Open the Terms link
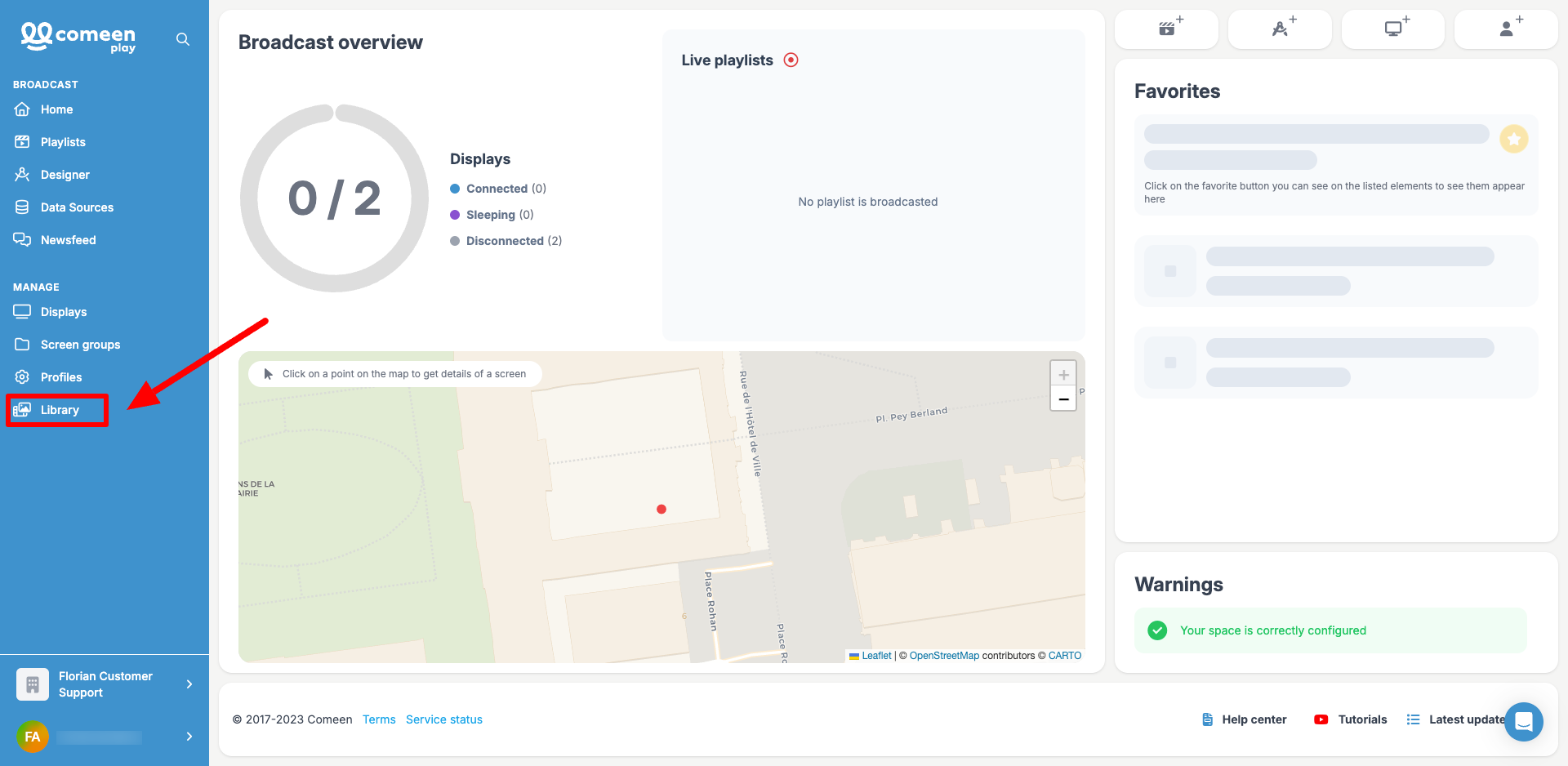This screenshot has width=1568, height=766. click(x=379, y=719)
